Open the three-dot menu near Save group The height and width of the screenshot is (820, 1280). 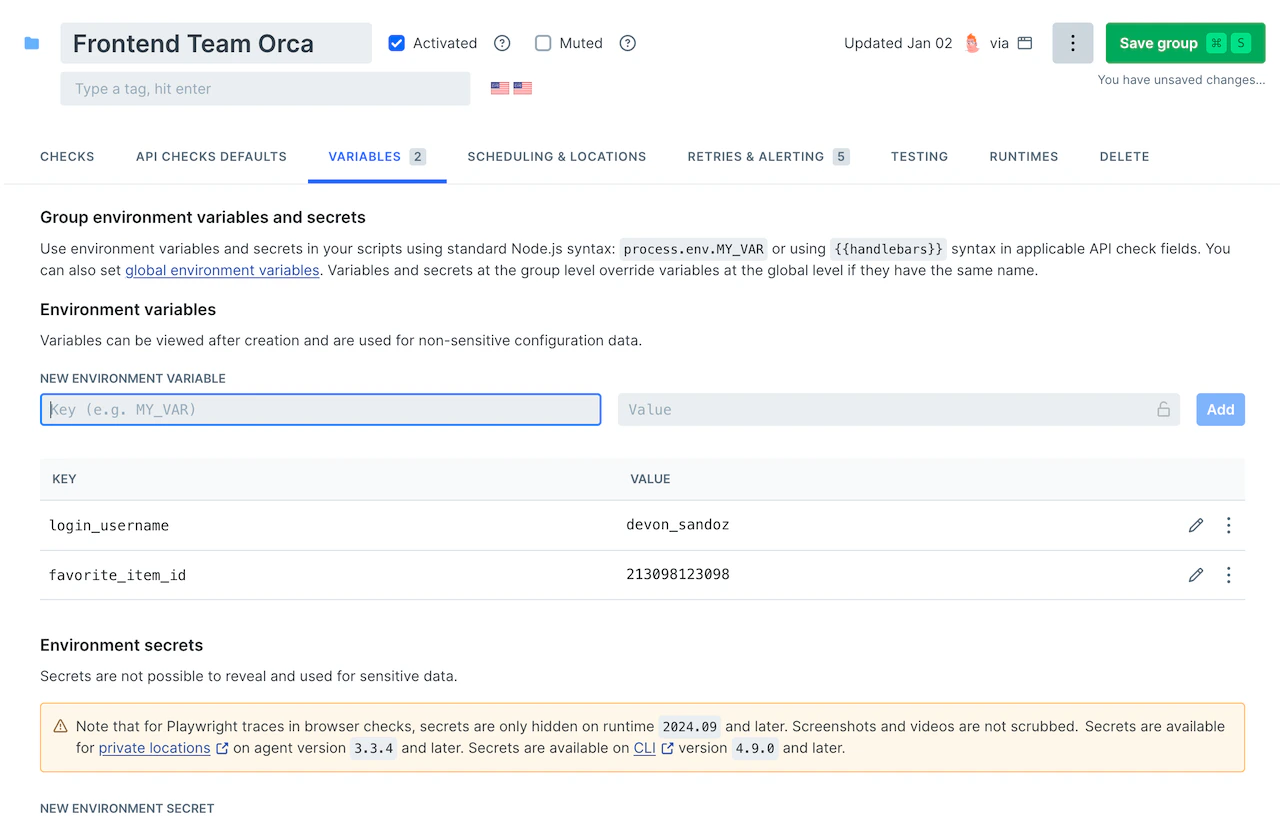[1072, 43]
